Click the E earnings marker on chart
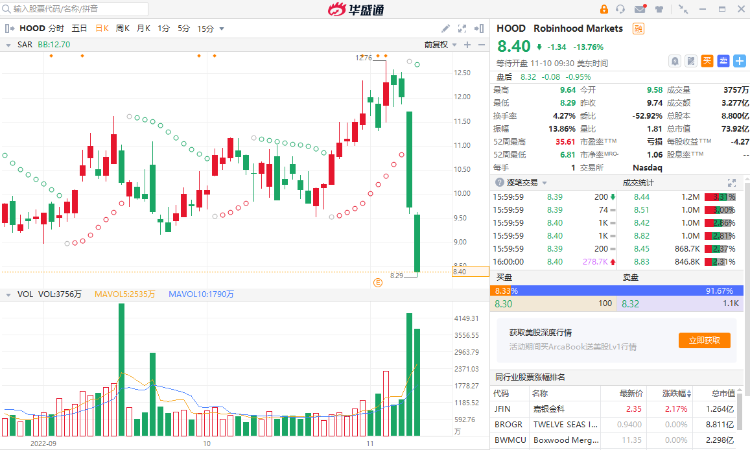 pyautogui.click(x=377, y=283)
